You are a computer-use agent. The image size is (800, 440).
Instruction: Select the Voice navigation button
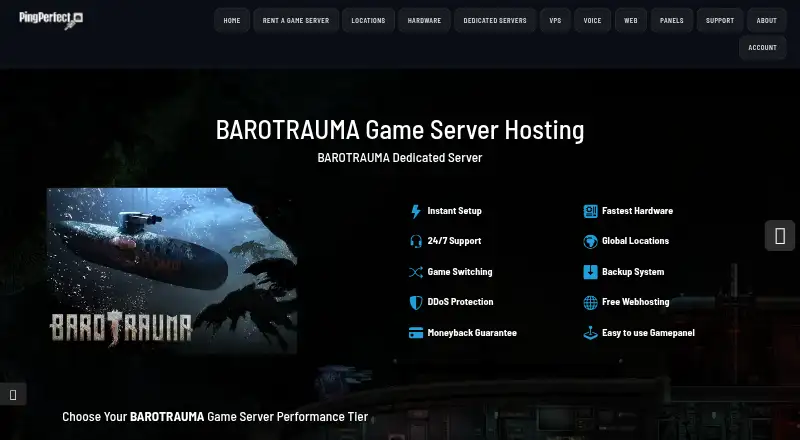(x=592, y=20)
